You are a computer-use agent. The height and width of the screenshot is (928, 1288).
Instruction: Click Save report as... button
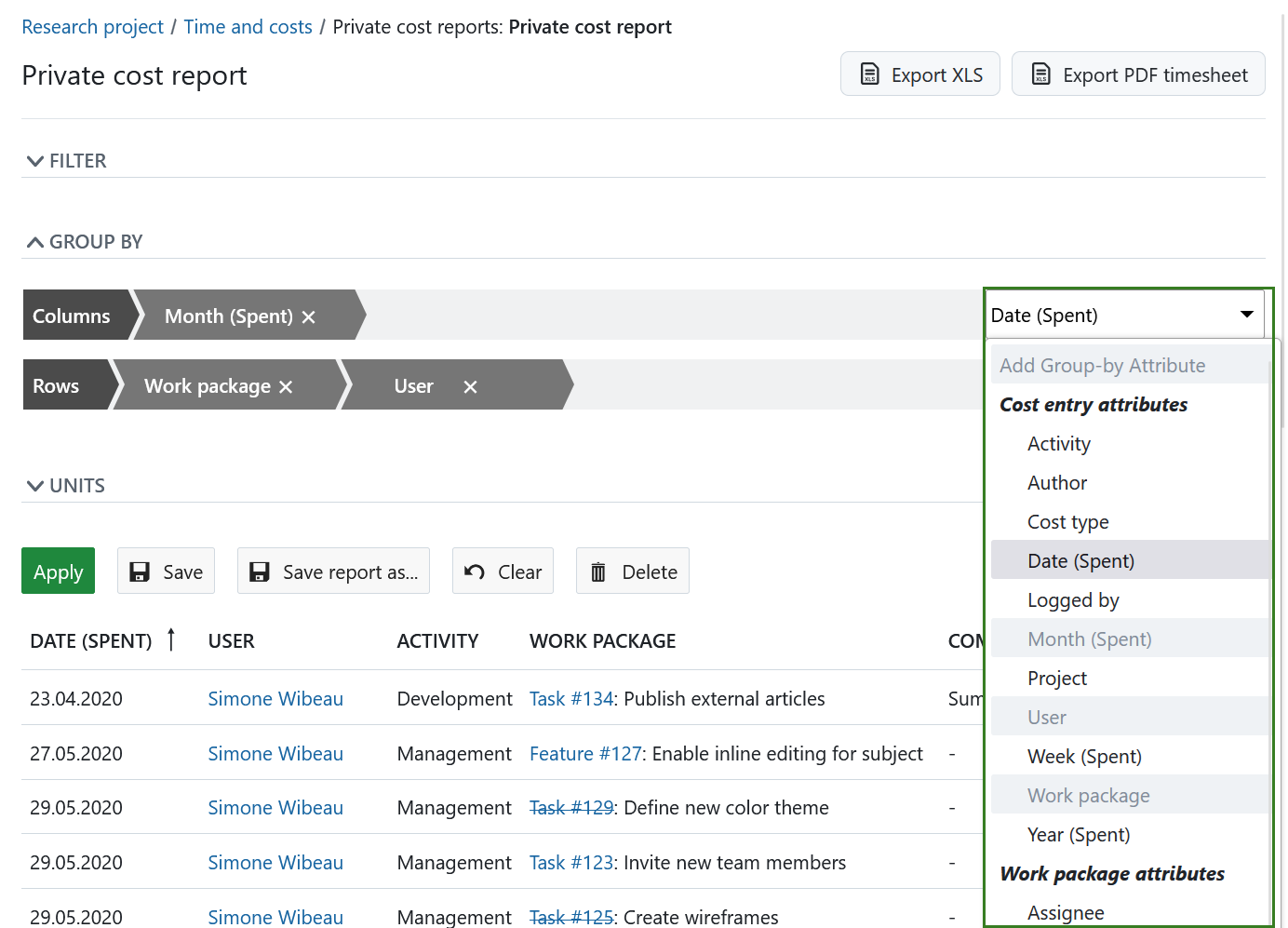333,572
